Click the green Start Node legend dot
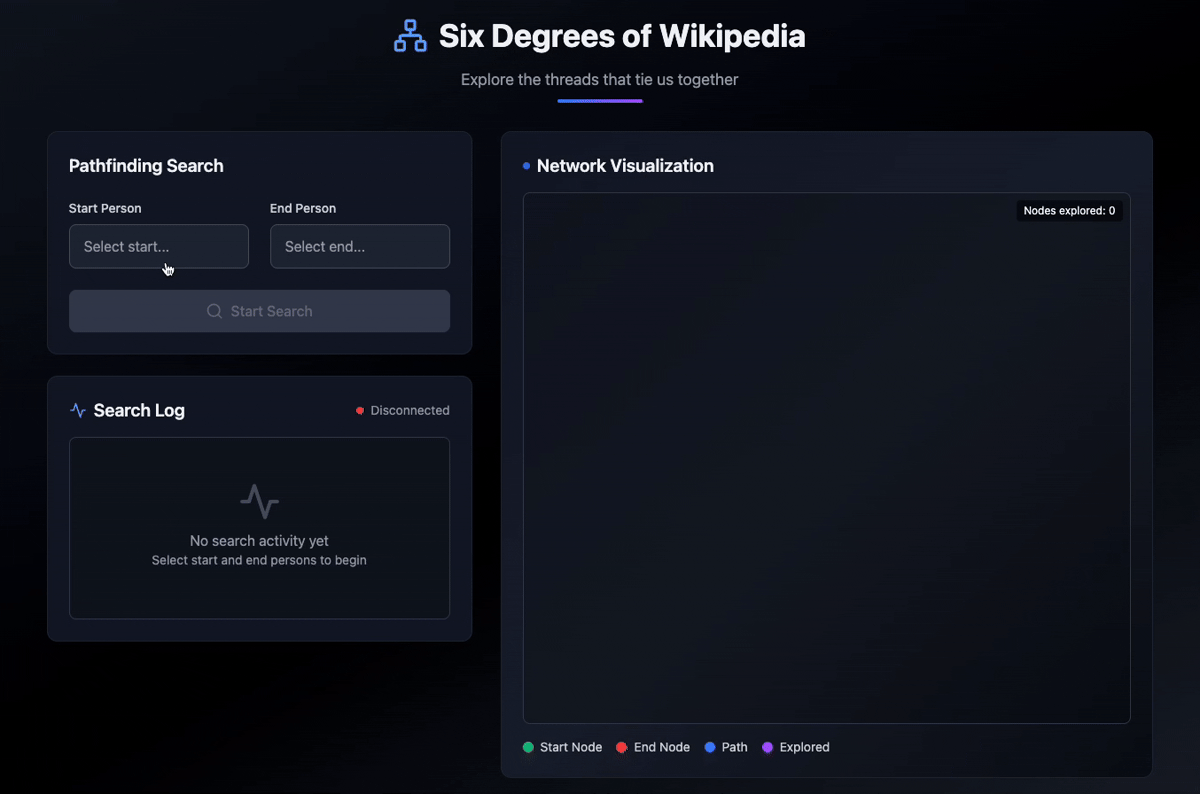Viewport: 1200px width, 794px height. pyautogui.click(x=527, y=747)
